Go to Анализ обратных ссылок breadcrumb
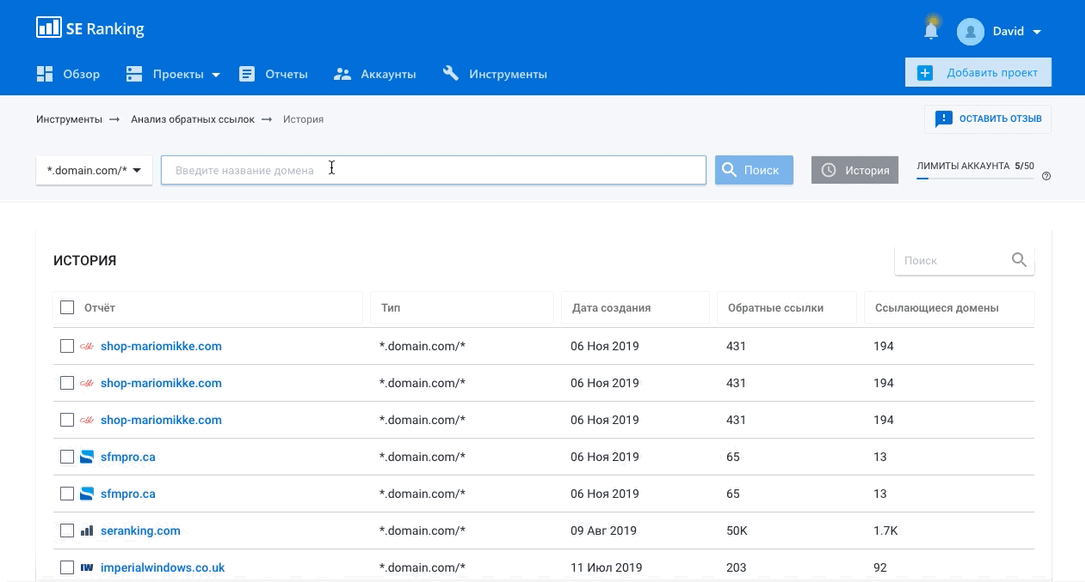The height and width of the screenshot is (582, 1085). [192, 119]
